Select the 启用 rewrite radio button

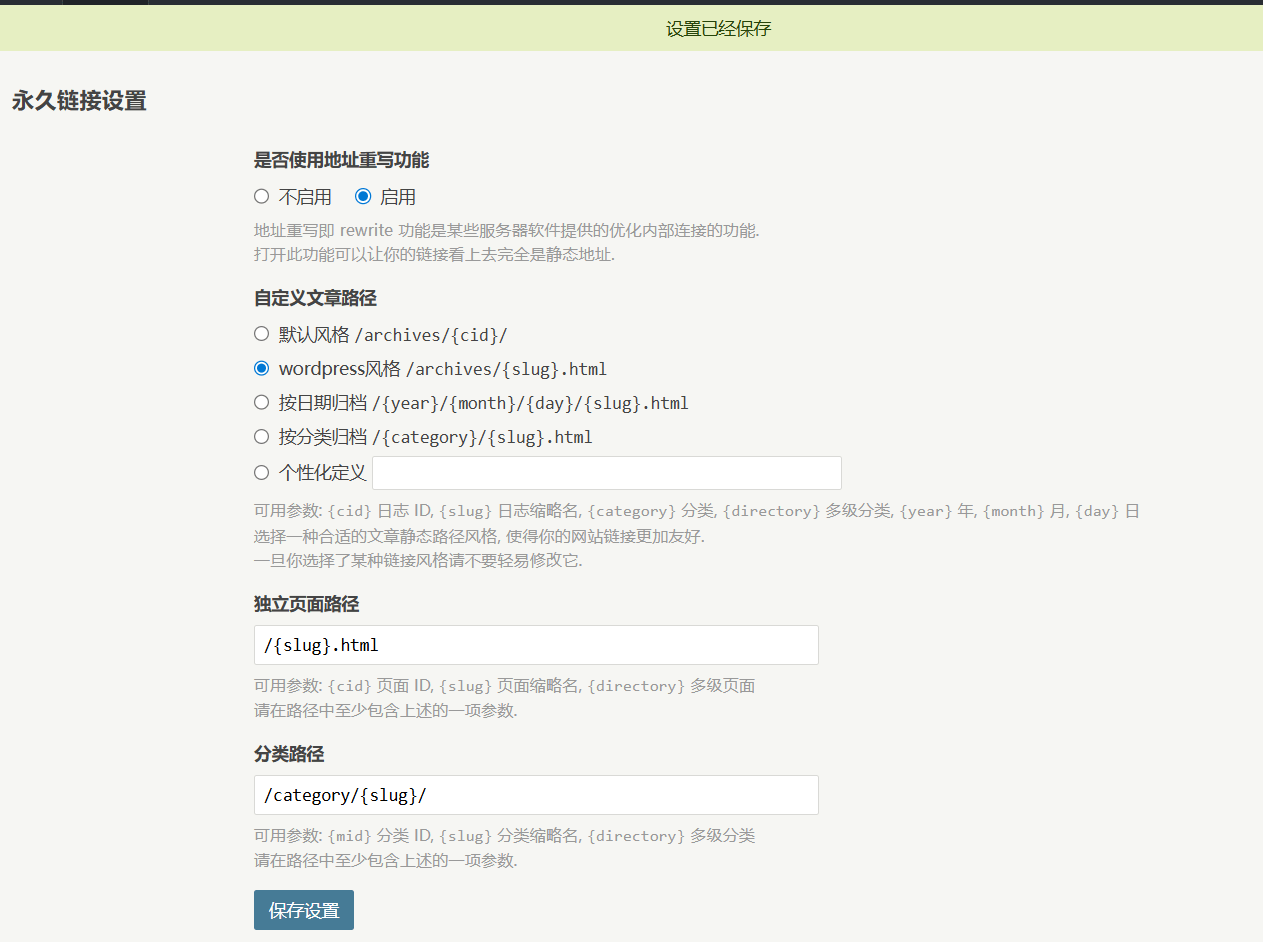point(363,196)
